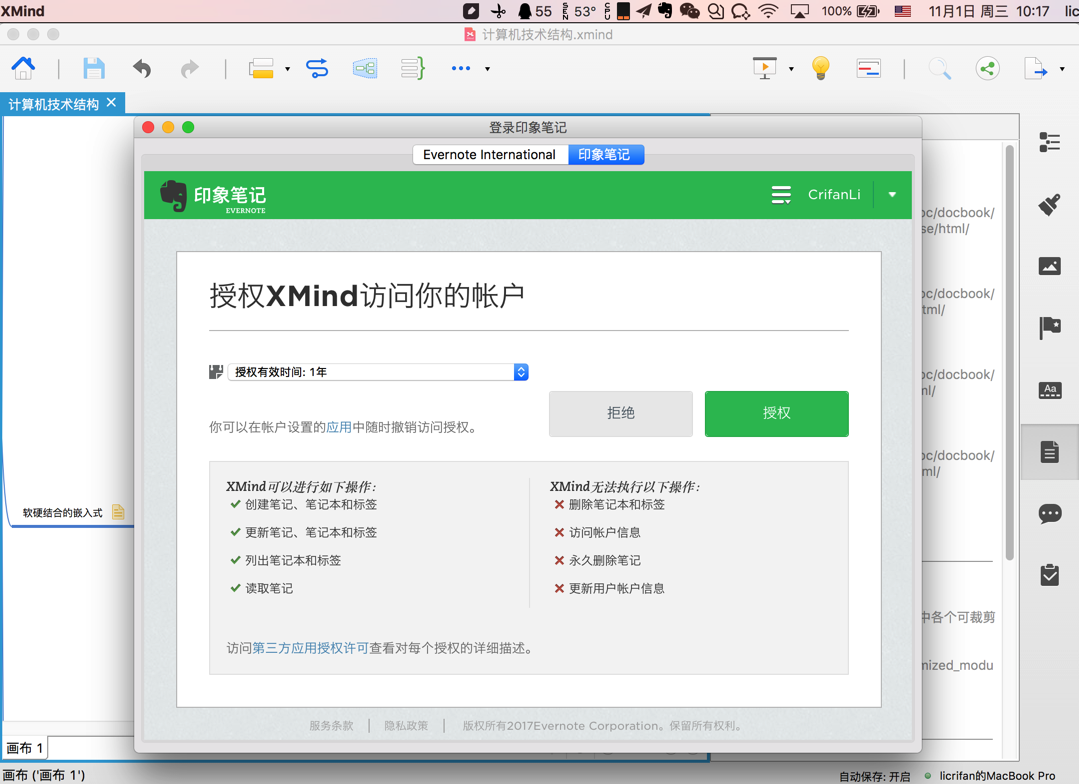Expand the more options dropdown arrow
The image size is (1079, 784).
pyautogui.click(x=487, y=69)
